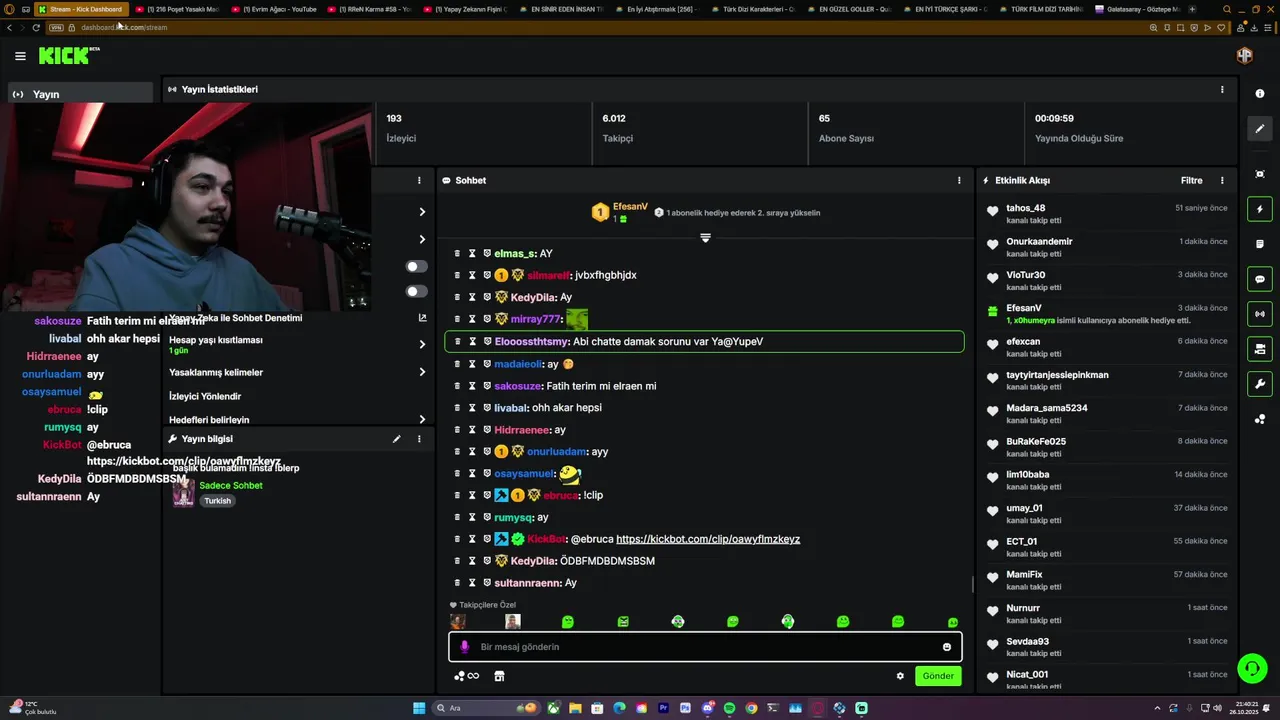Open İzleyici Yönlendir setting
Screen dimensions: 1280x720
click(x=205, y=396)
